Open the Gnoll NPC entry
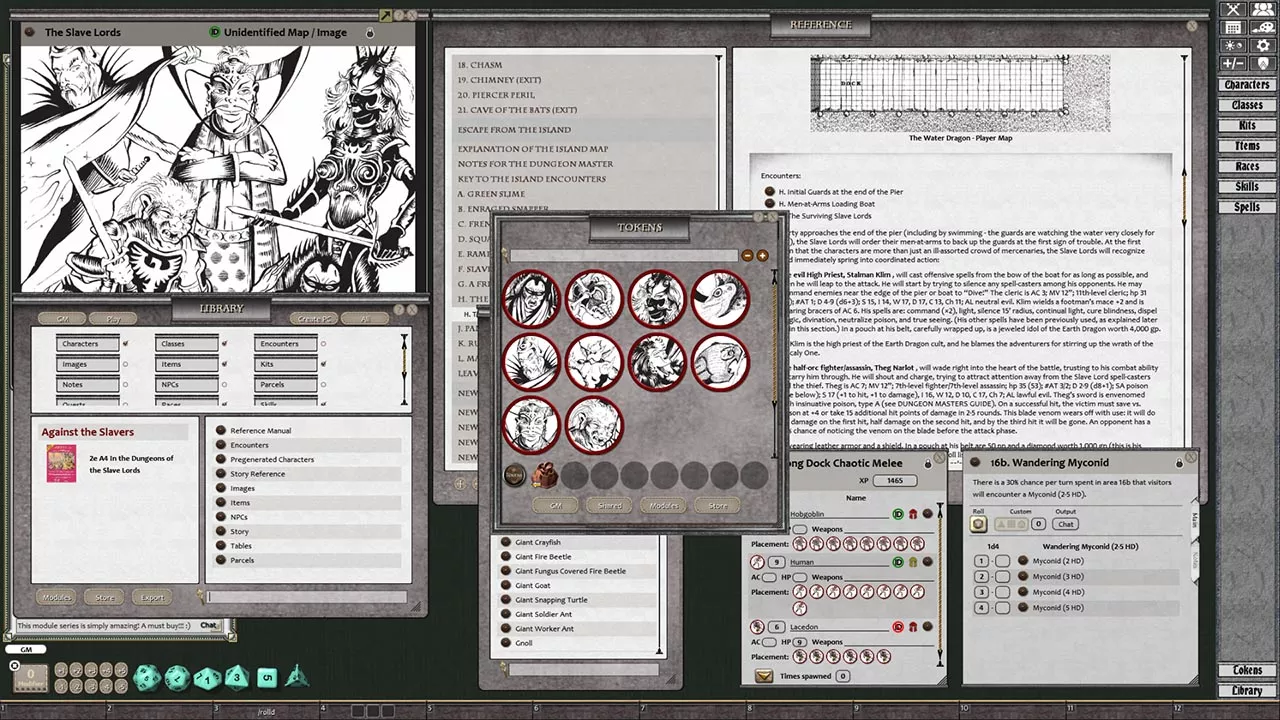This screenshot has width=1280, height=720. pos(524,643)
